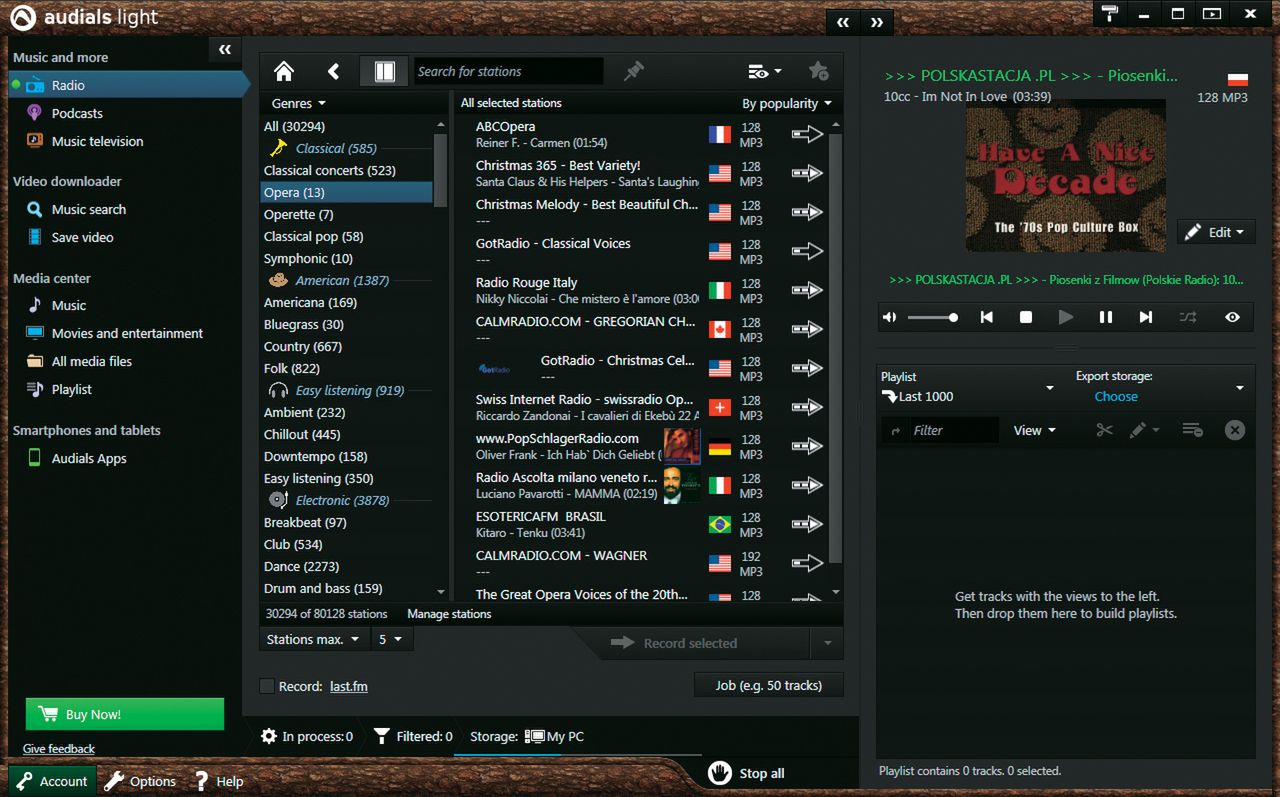
Task: Collapse the left navigation sidebar
Action: (225, 49)
